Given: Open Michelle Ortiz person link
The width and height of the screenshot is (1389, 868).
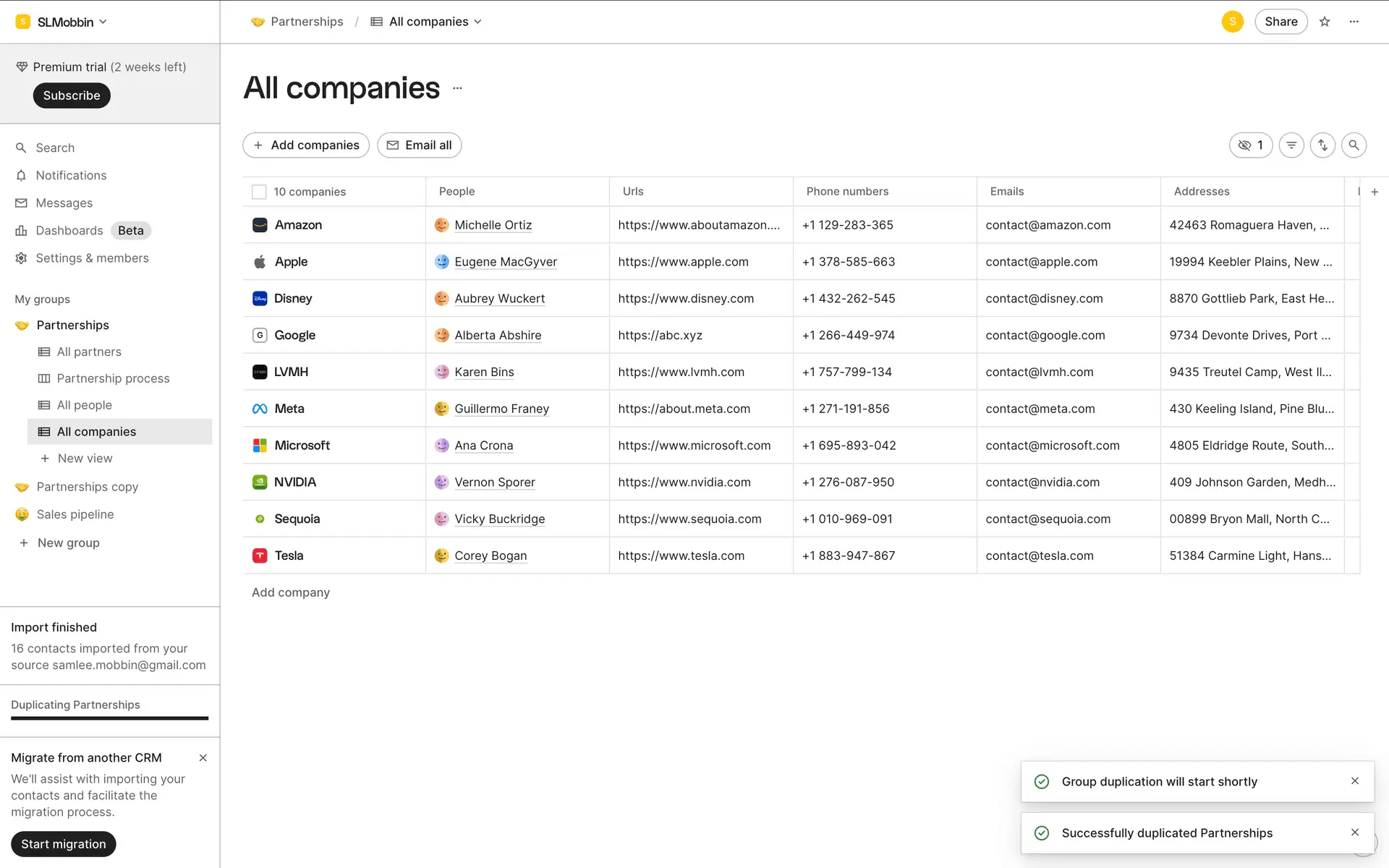Looking at the screenshot, I should (493, 225).
